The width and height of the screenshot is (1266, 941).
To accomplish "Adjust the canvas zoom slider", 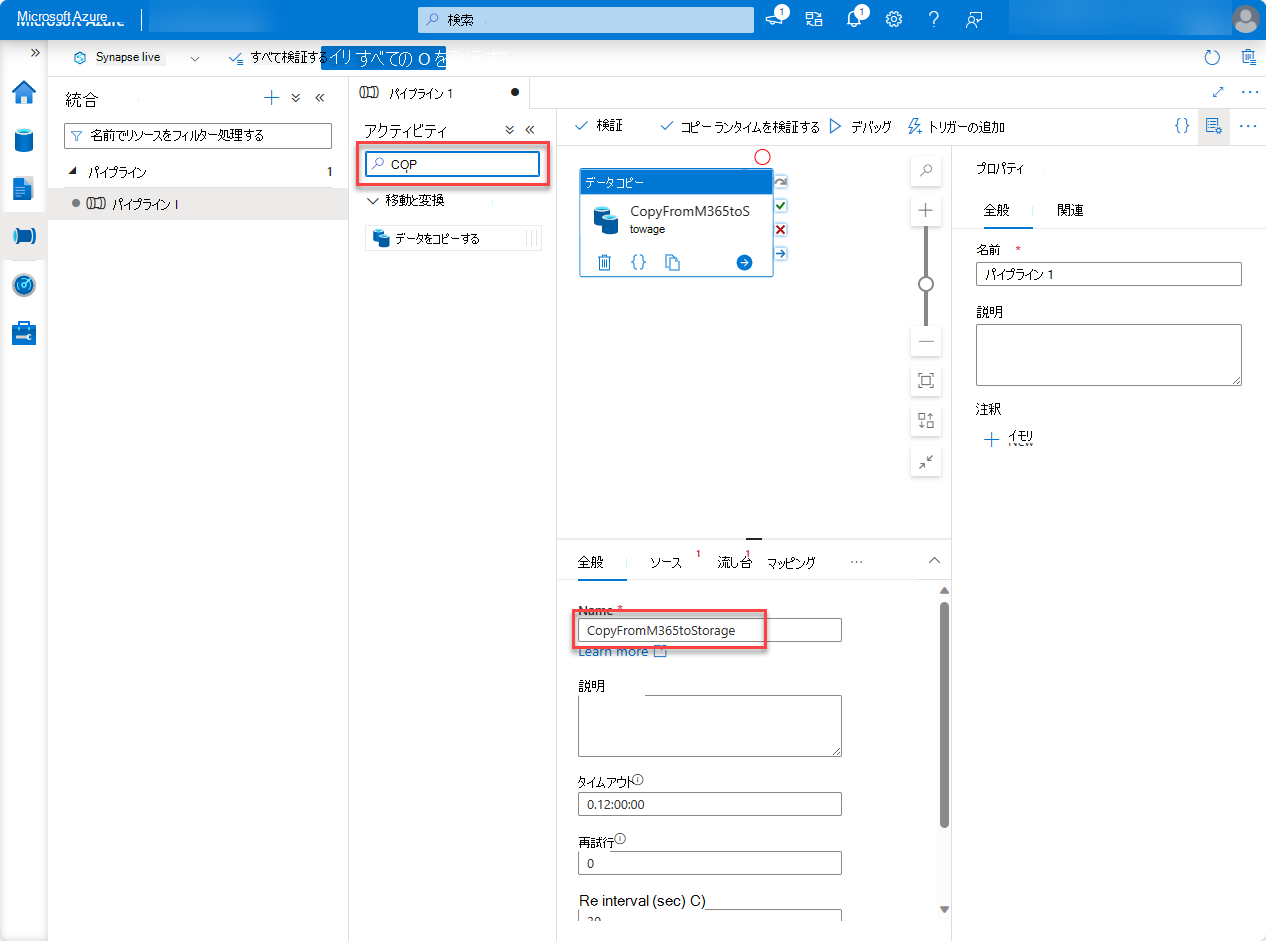I will 925,285.
